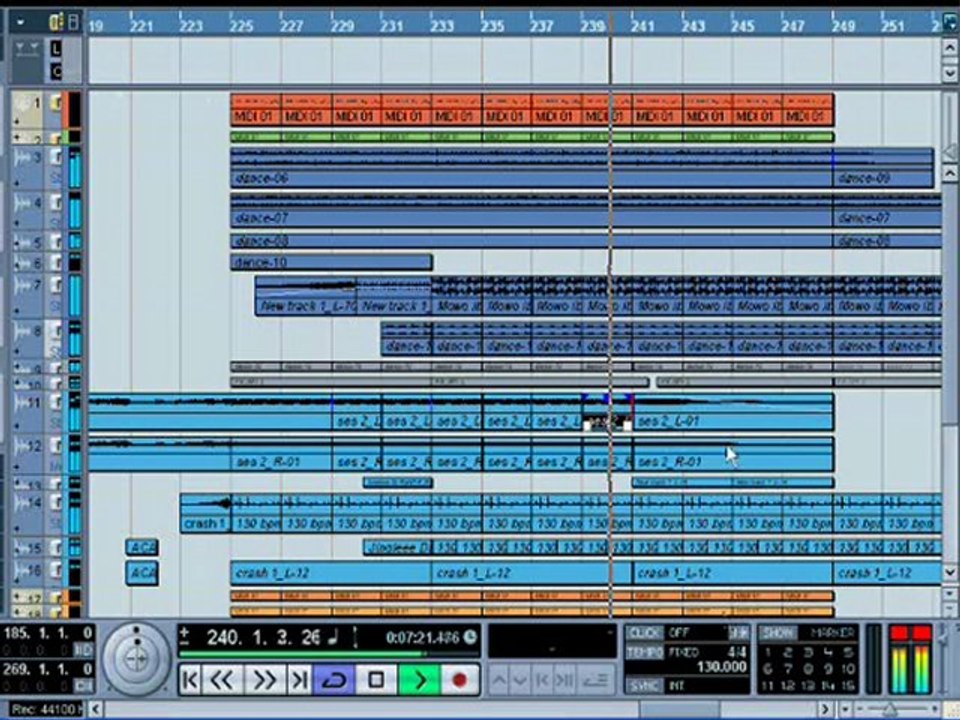Jump to marker 15 in the marker panel
This screenshot has height=720, width=960.
[x=847, y=686]
